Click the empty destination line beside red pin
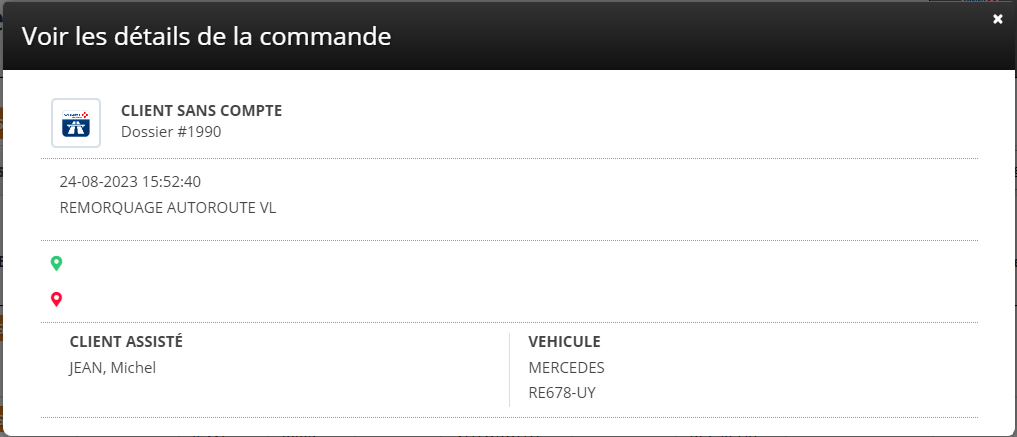 [400, 298]
